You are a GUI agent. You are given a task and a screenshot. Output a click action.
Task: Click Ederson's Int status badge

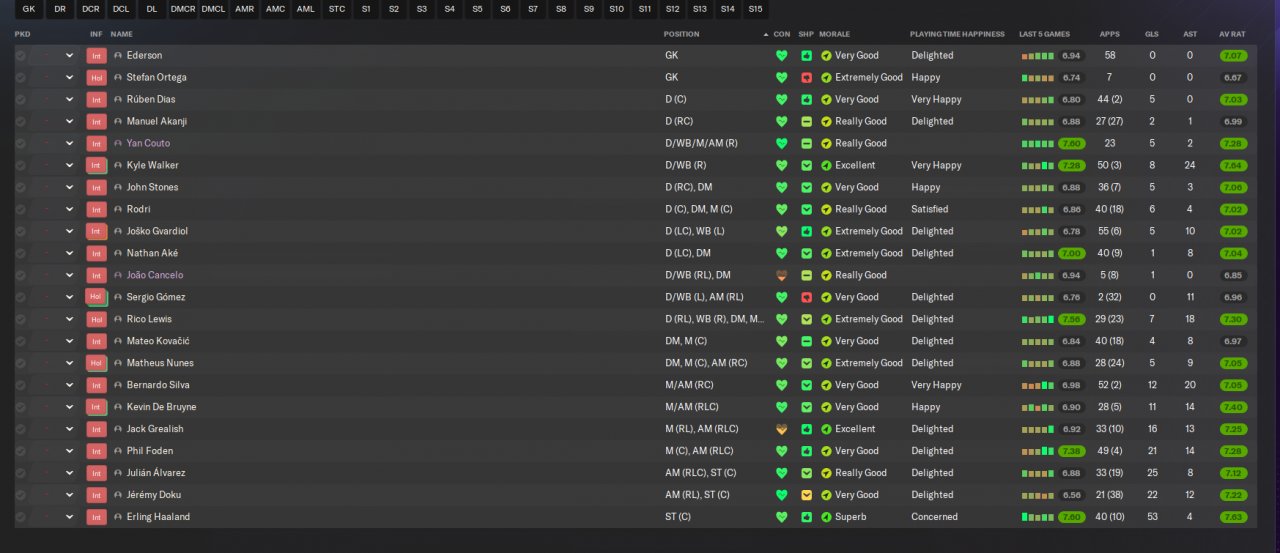[96, 56]
